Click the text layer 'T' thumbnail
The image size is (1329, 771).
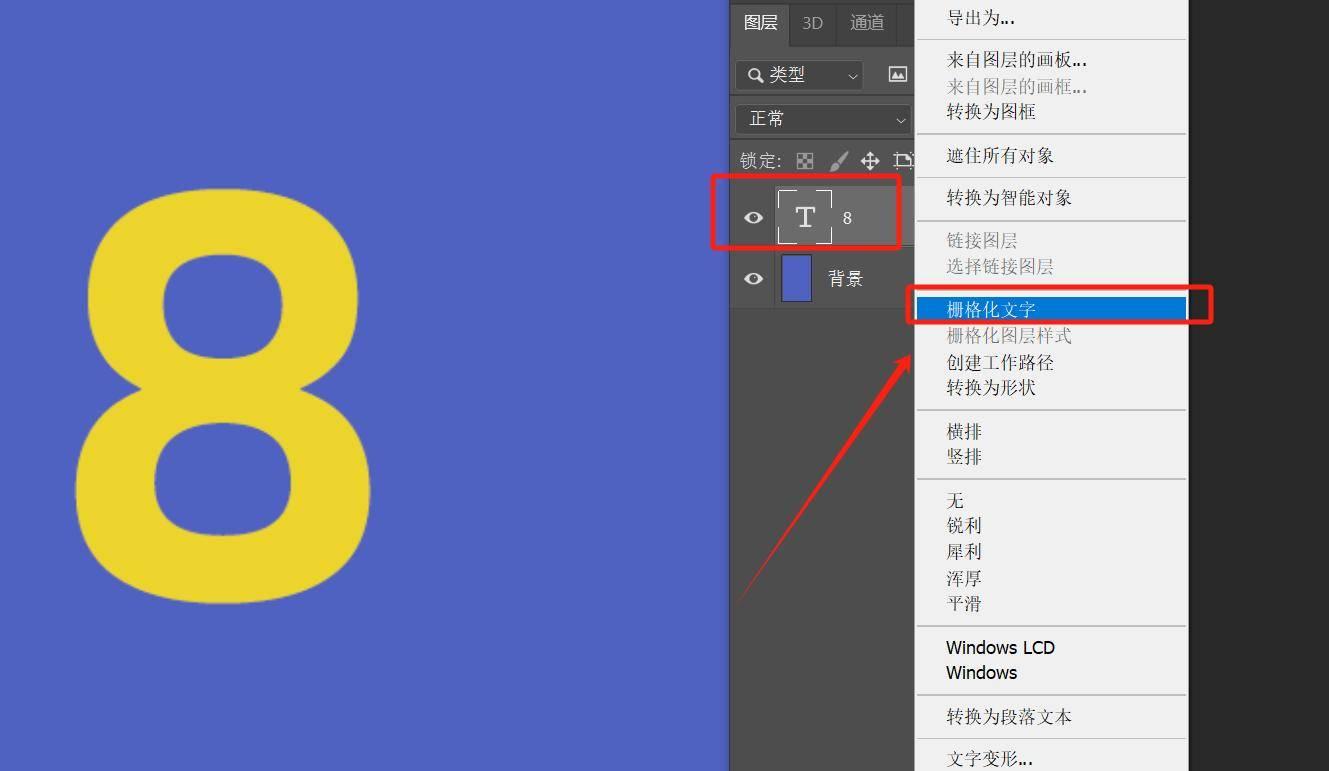click(x=805, y=217)
